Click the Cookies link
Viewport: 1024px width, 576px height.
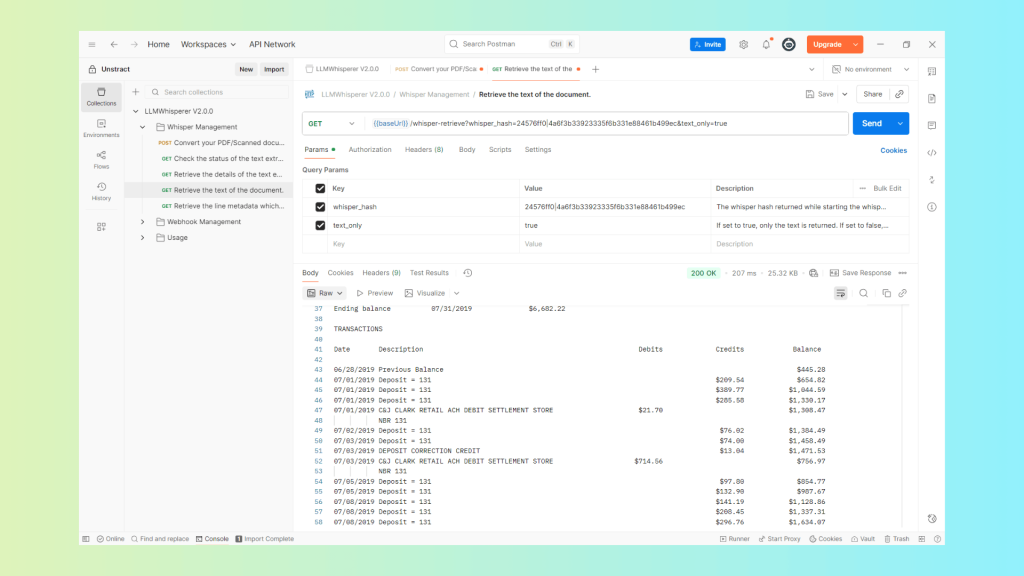pos(893,150)
